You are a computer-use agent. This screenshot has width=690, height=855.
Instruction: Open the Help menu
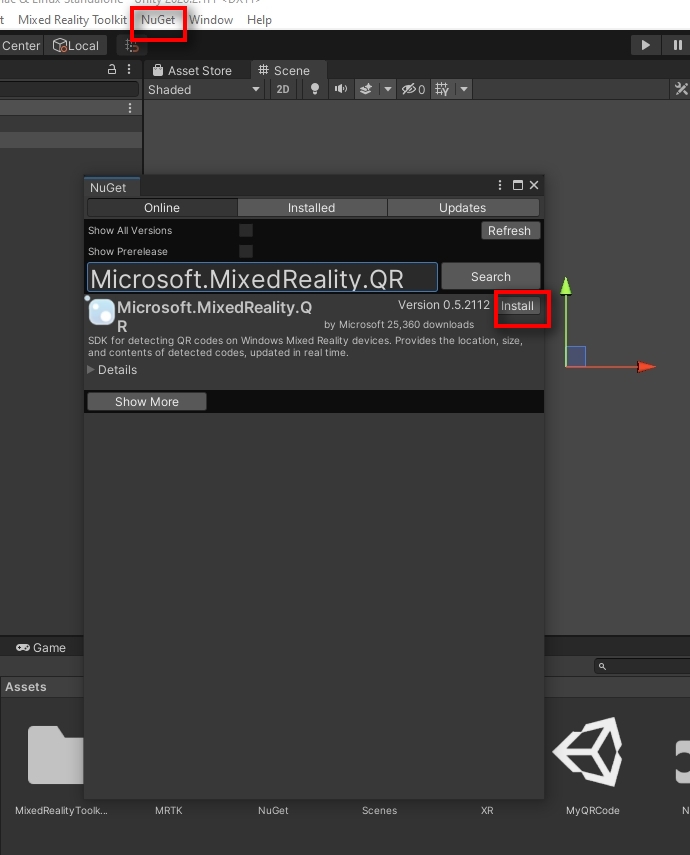pos(259,20)
